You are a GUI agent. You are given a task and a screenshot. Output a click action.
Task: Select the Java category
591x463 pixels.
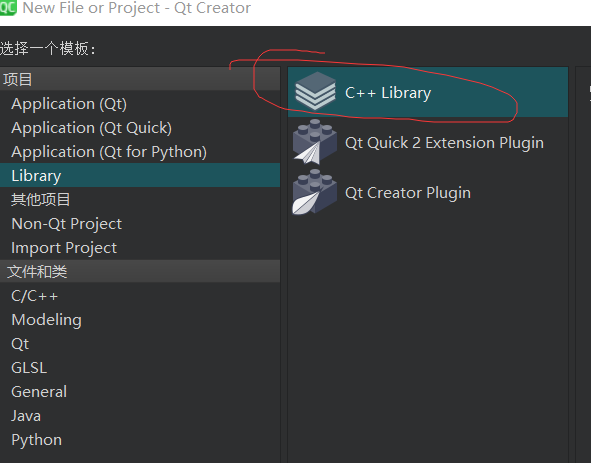click(140, 416)
